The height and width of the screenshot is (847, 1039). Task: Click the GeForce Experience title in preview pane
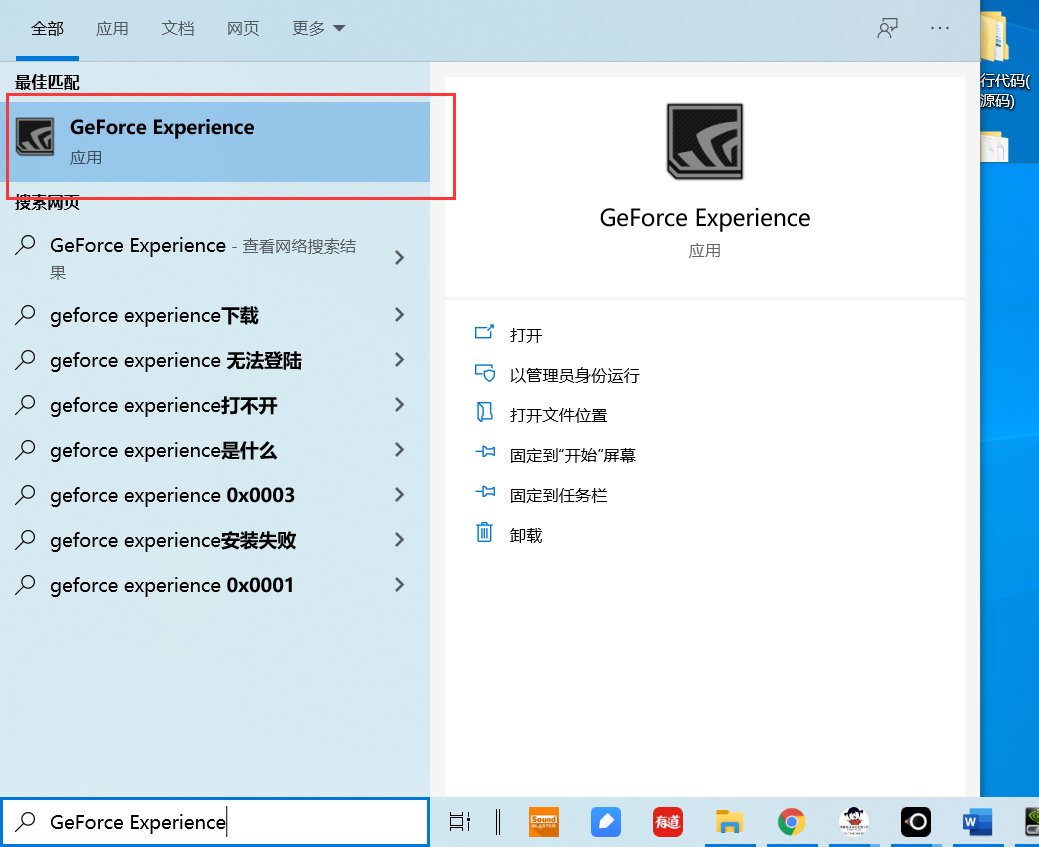704,218
